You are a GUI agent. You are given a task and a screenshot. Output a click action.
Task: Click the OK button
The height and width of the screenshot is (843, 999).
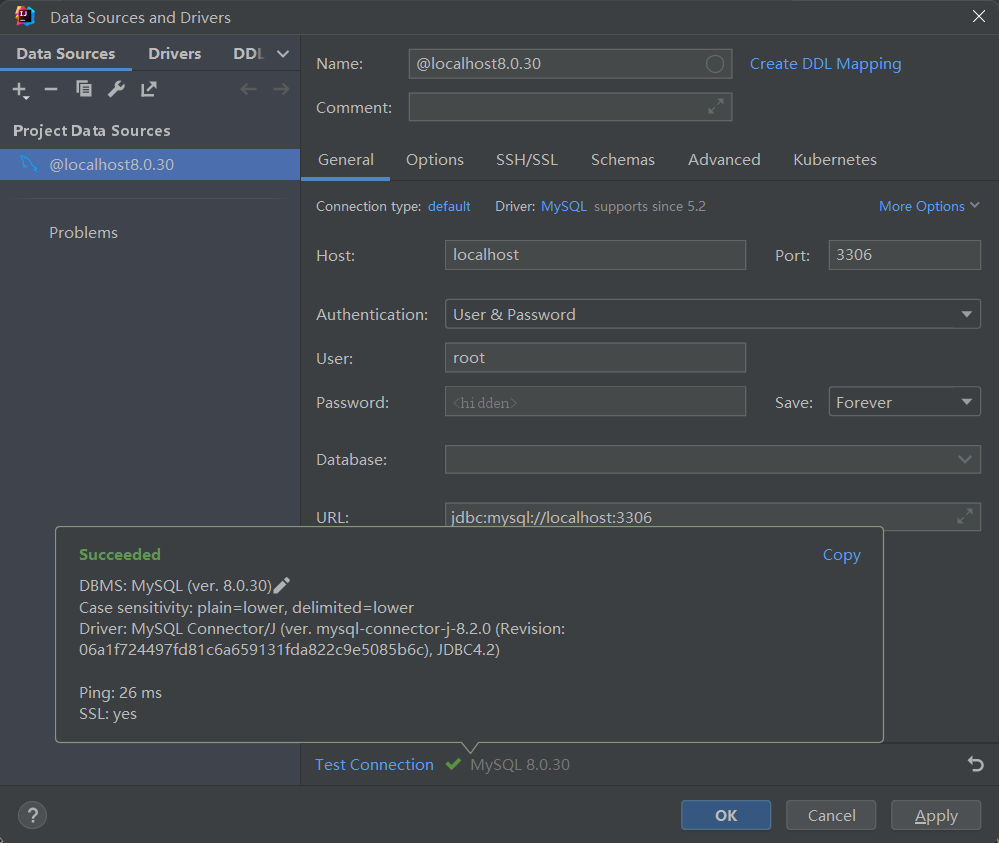point(726,815)
